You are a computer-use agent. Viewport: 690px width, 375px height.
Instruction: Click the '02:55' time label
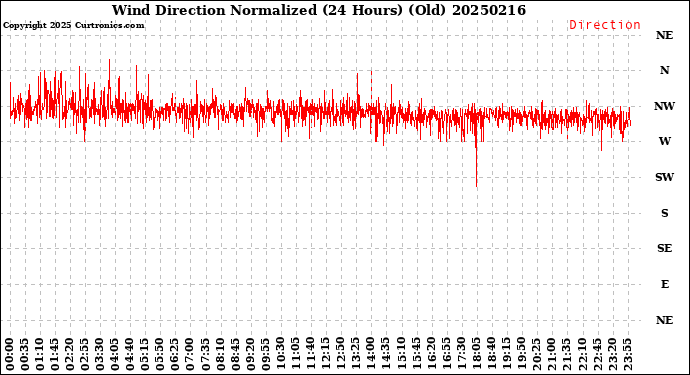coord(85,355)
